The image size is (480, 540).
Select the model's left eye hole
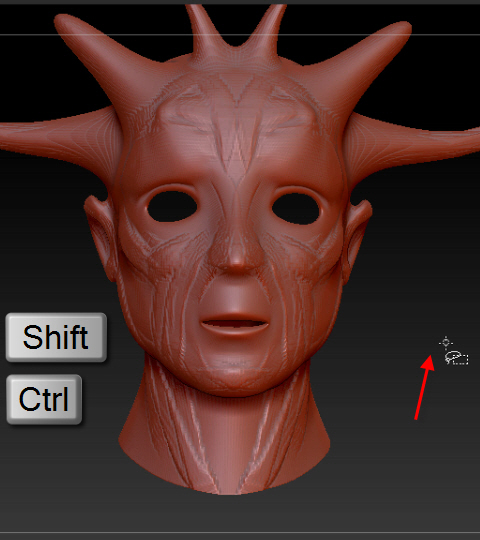tap(172, 206)
